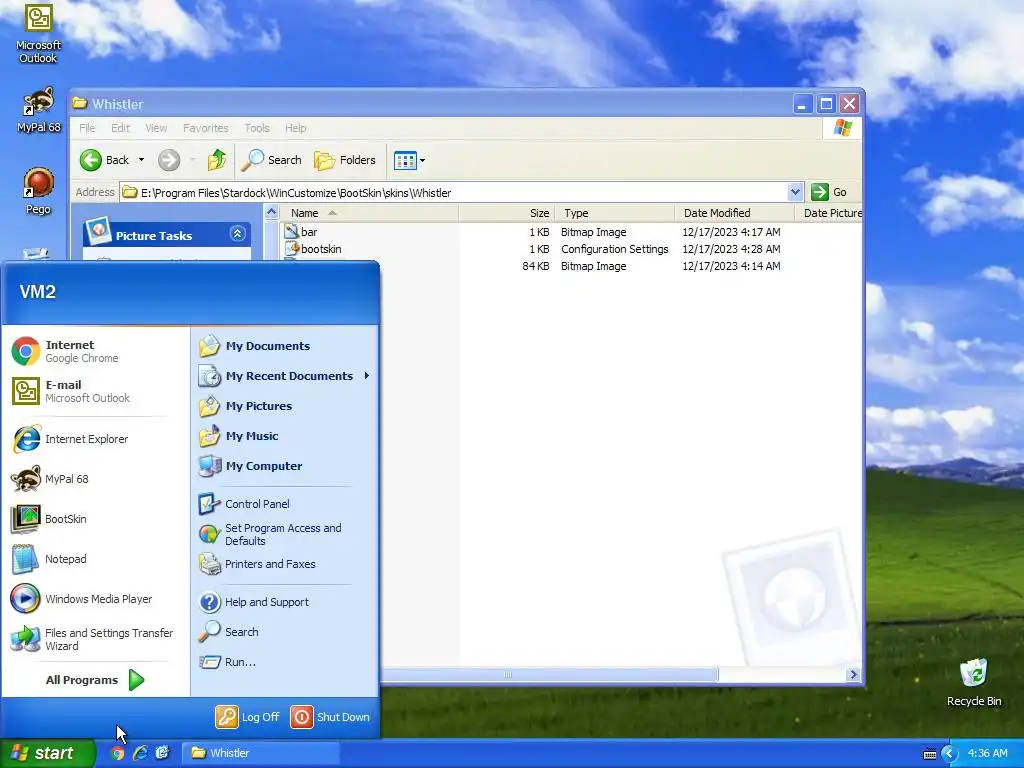This screenshot has height=768, width=1024.
Task: Launch Outlook Express from the Quick Launch bar
Action: pyautogui.click(x=162, y=753)
